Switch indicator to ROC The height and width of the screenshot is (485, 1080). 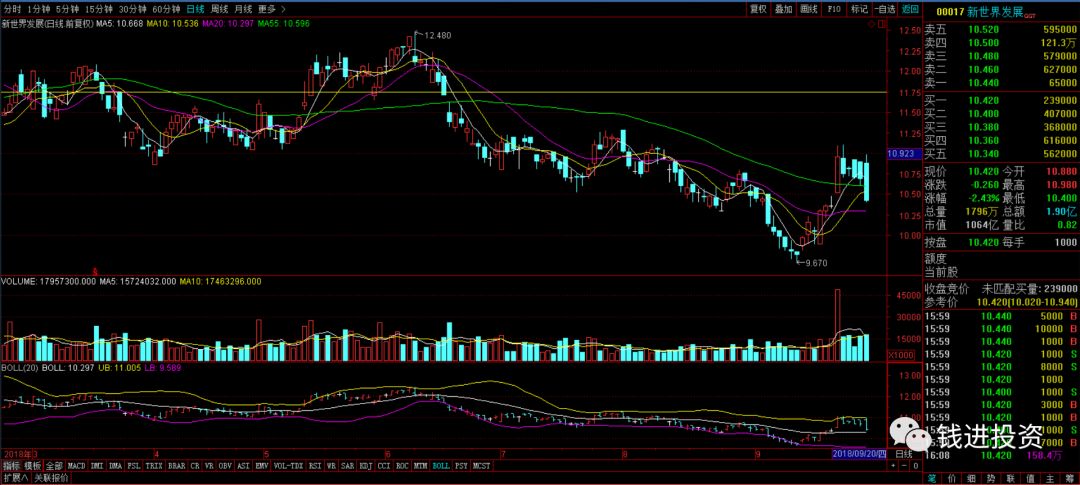point(402,466)
